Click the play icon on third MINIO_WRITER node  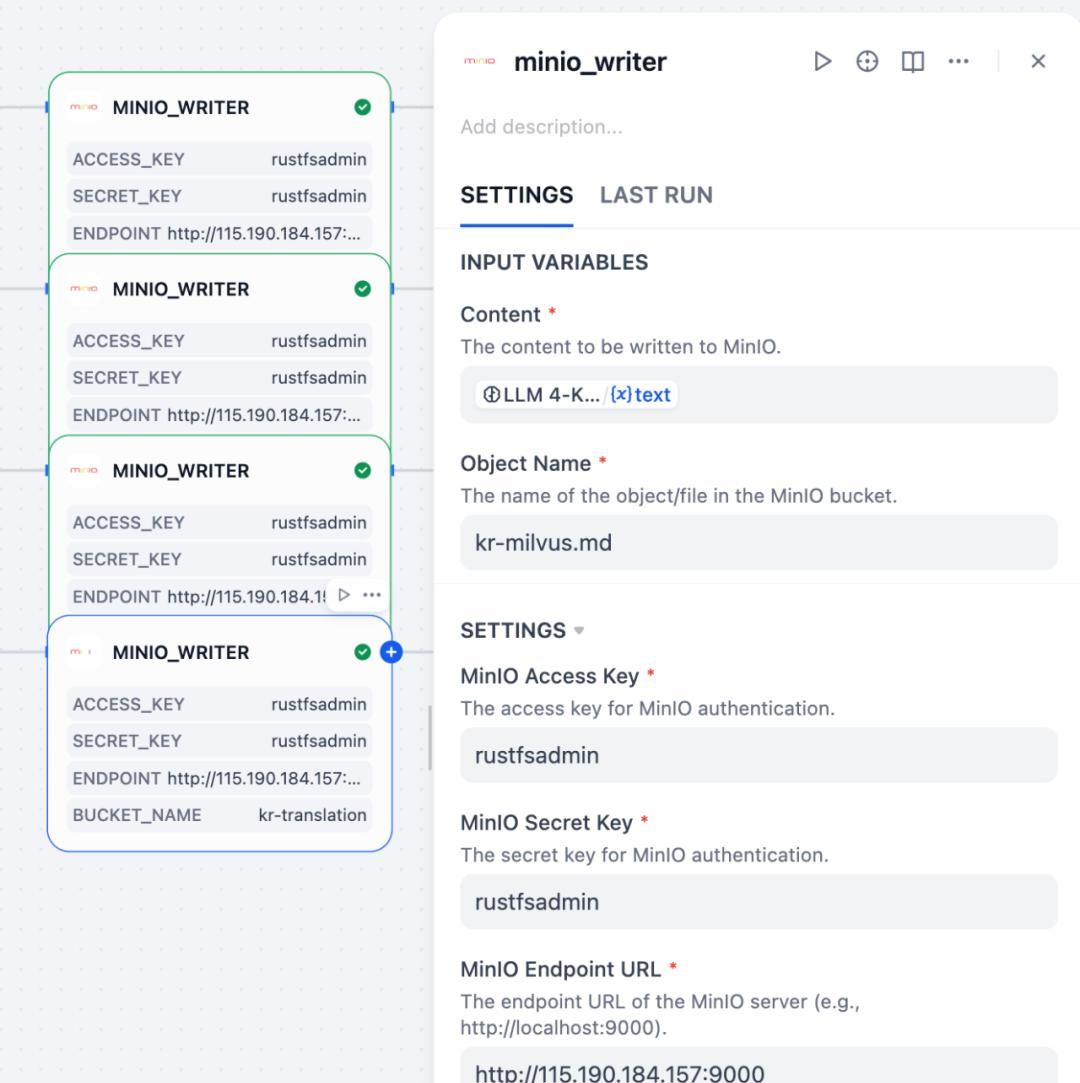pyautogui.click(x=343, y=594)
